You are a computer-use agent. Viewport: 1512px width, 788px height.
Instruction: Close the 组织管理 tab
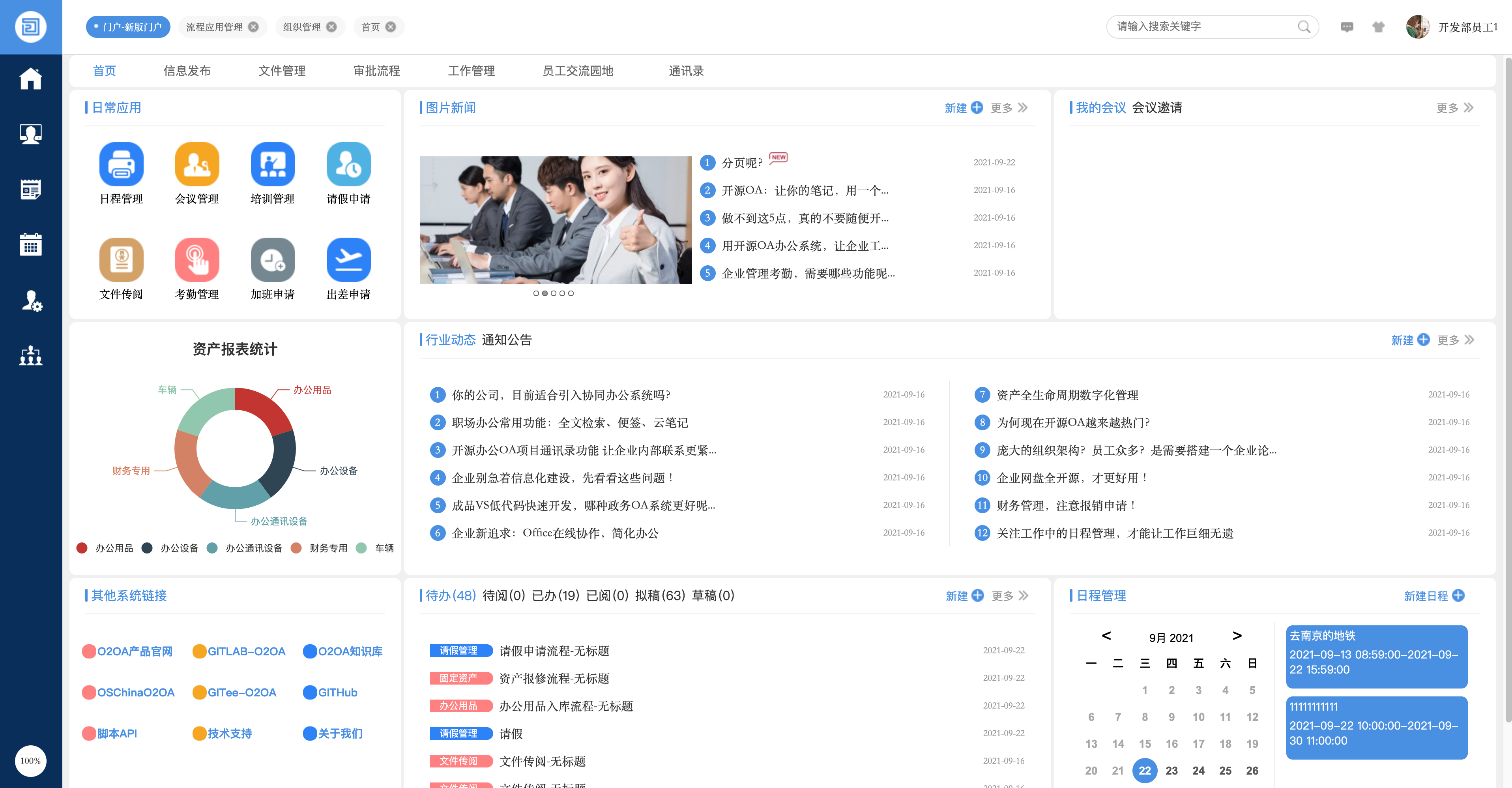click(331, 27)
